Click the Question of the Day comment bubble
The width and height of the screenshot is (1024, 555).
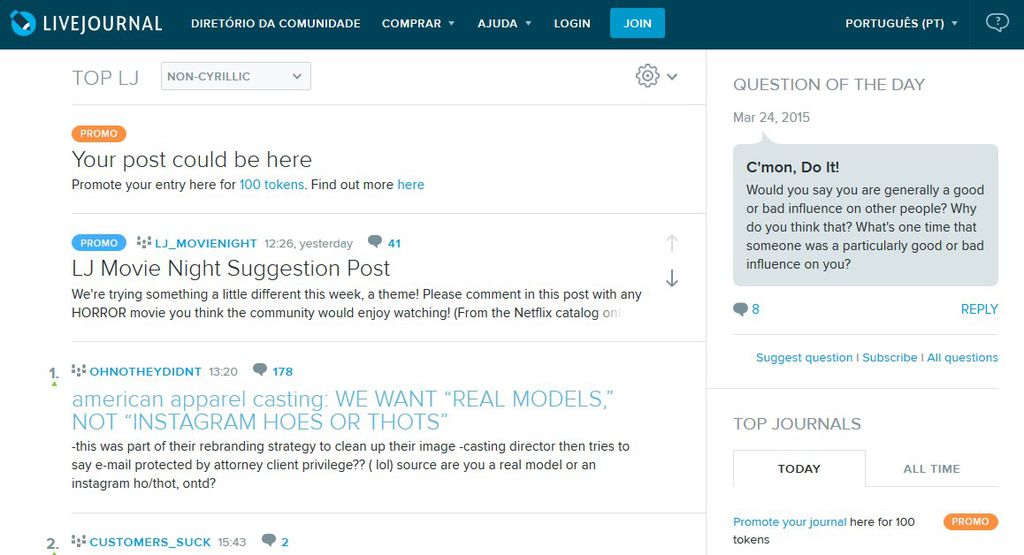pos(740,309)
